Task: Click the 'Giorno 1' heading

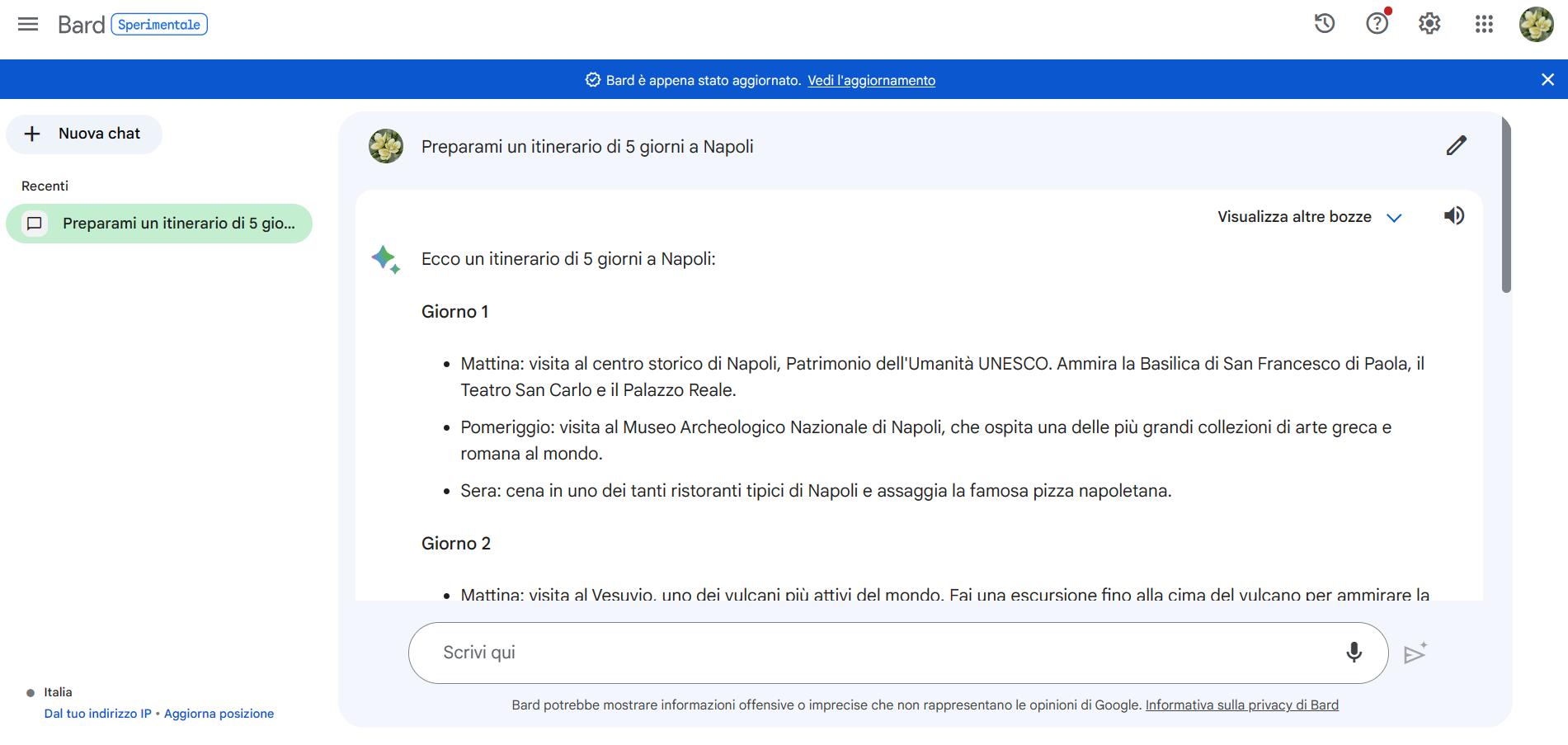Action: [x=455, y=312]
